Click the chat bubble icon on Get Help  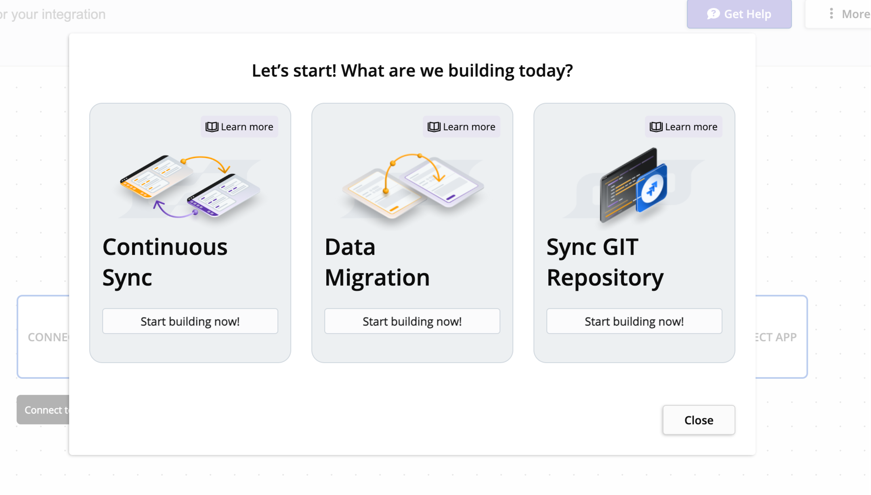pos(713,14)
